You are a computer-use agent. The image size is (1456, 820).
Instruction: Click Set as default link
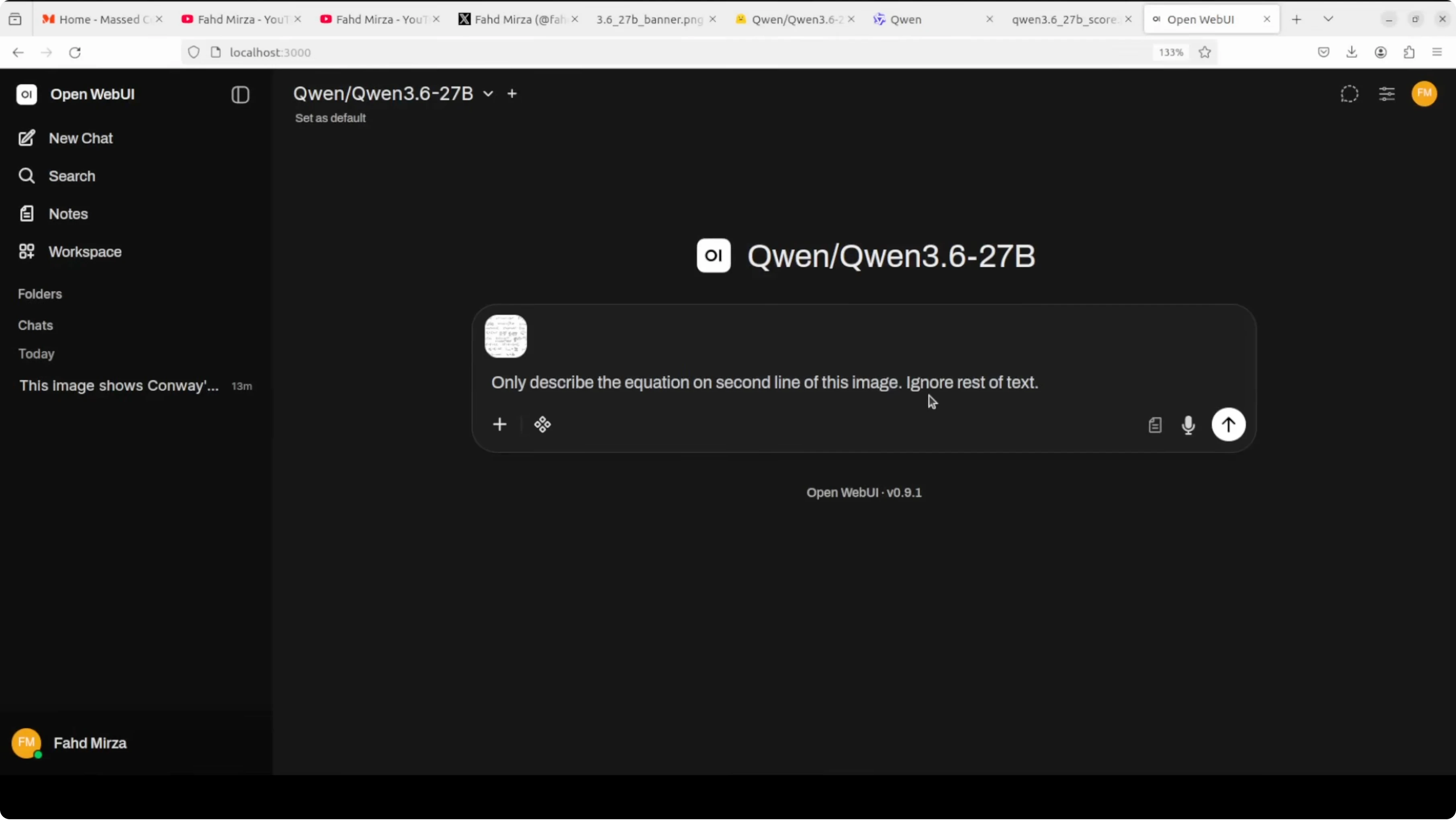pyautogui.click(x=330, y=118)
